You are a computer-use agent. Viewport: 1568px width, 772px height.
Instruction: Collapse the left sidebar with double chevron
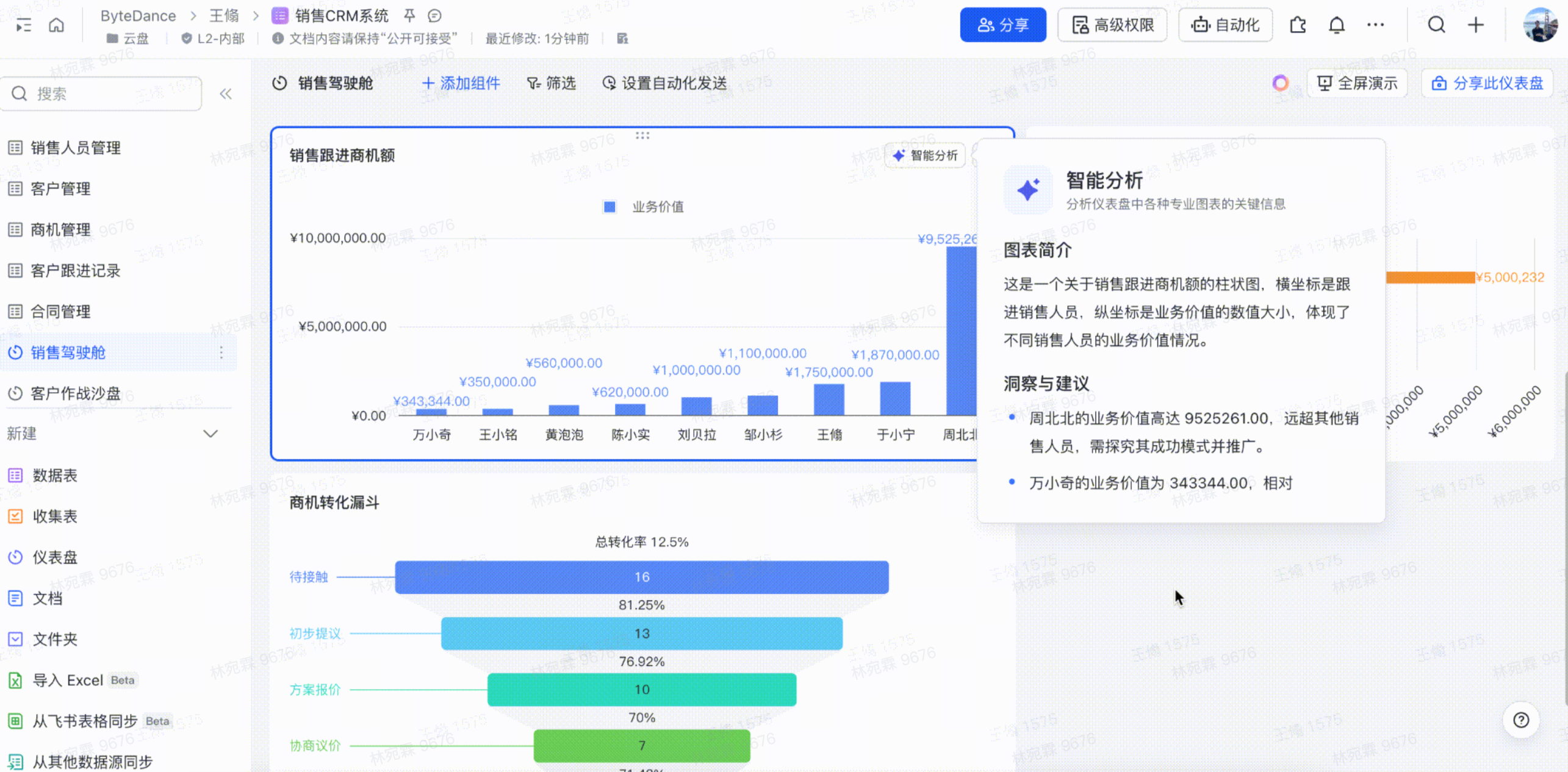[x=226, y=94]
